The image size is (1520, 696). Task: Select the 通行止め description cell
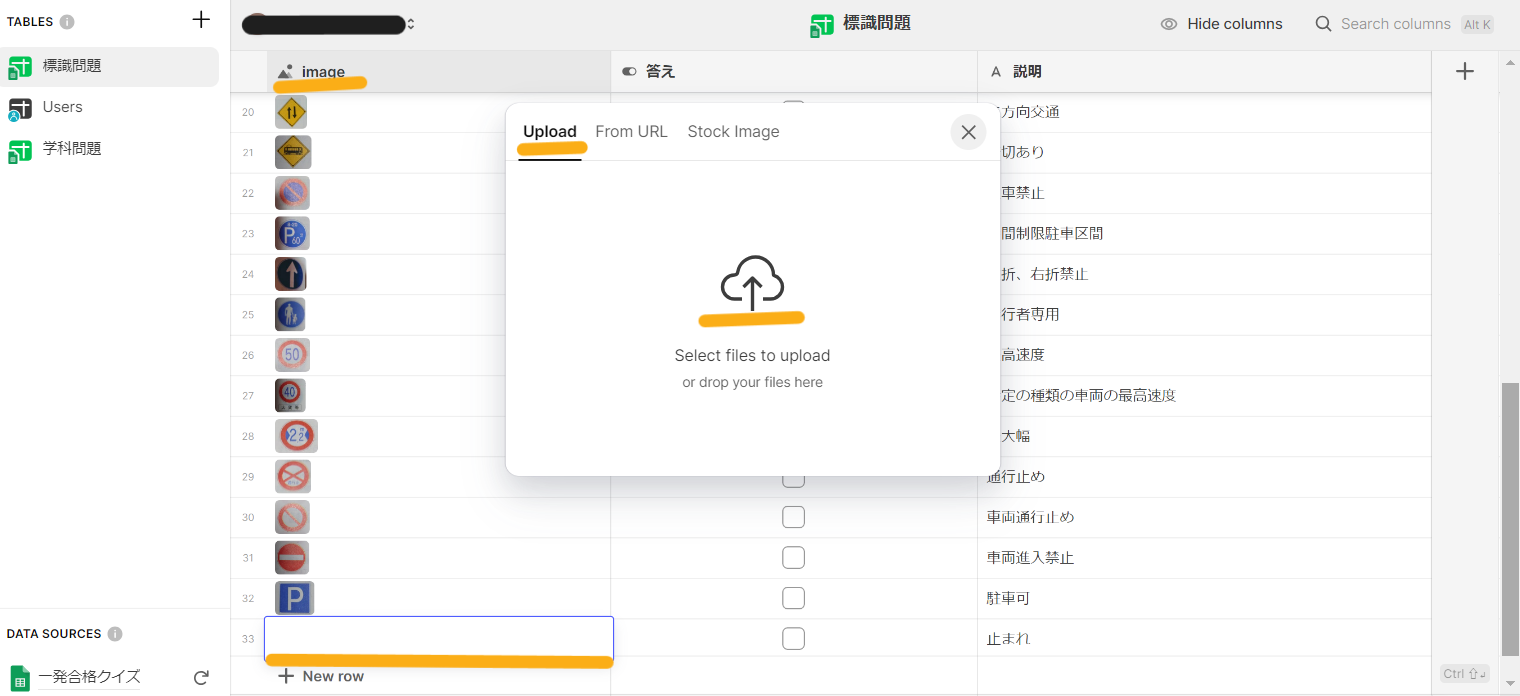coord(1204,476)
